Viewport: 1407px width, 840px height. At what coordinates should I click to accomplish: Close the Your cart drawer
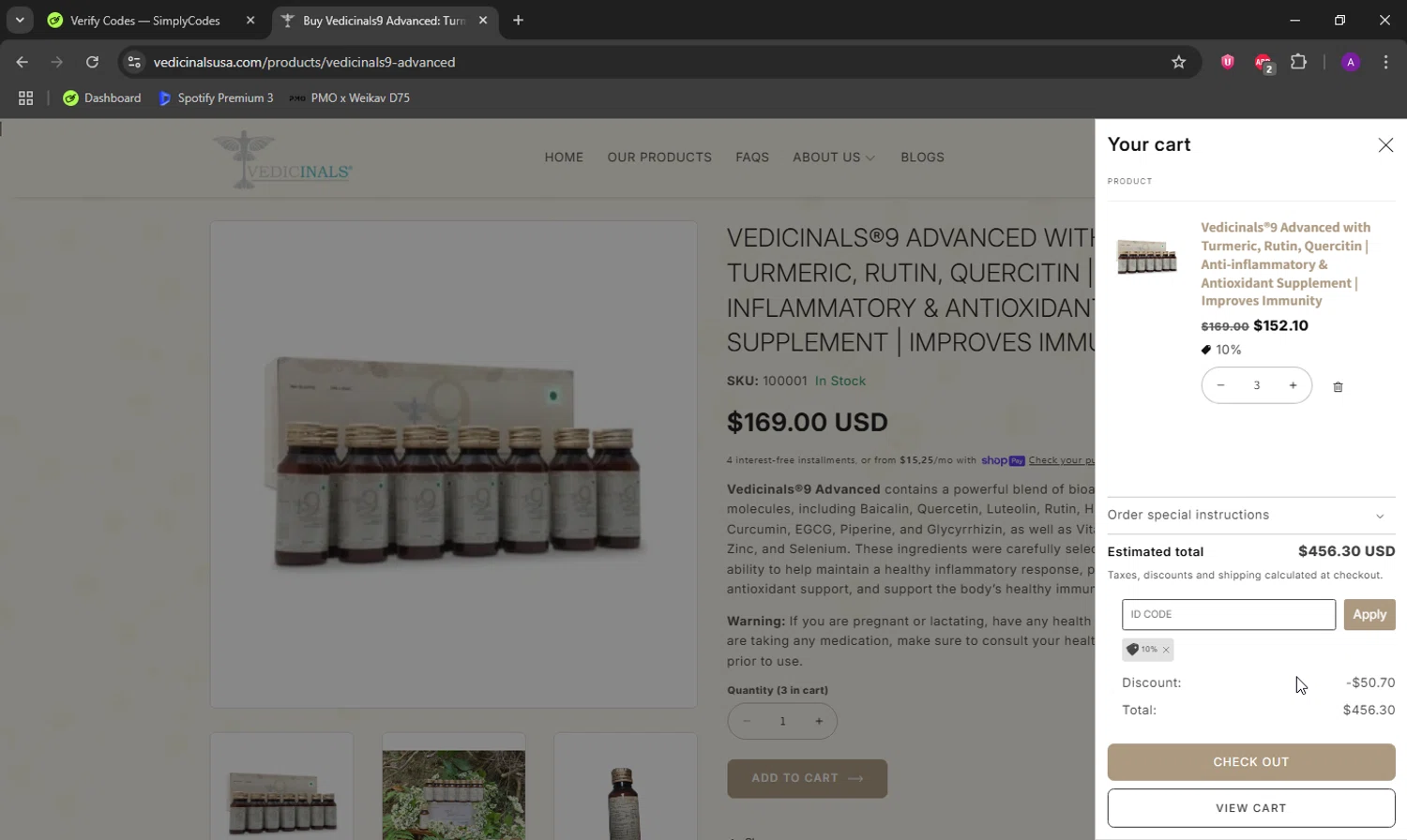pos(1385,145)
